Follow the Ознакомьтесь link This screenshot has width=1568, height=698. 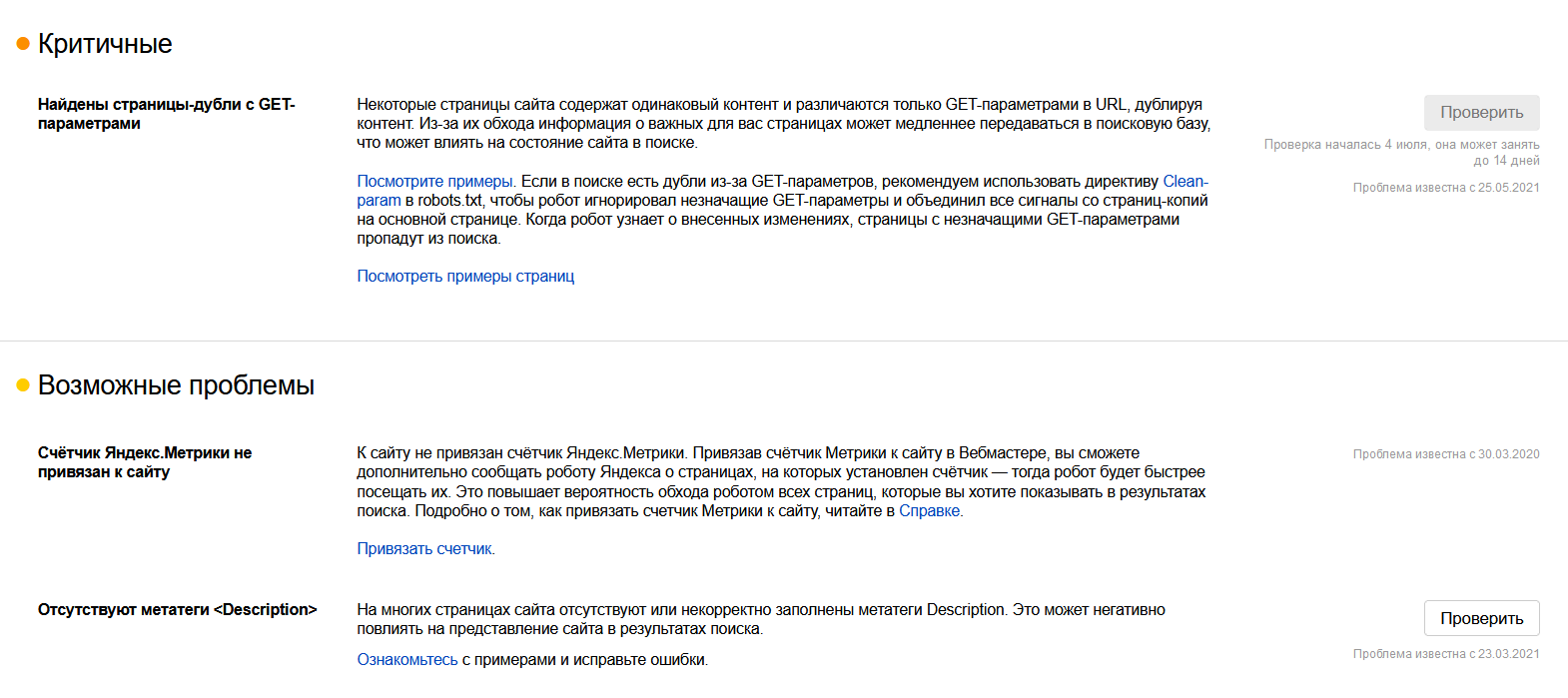pos(407,660)
